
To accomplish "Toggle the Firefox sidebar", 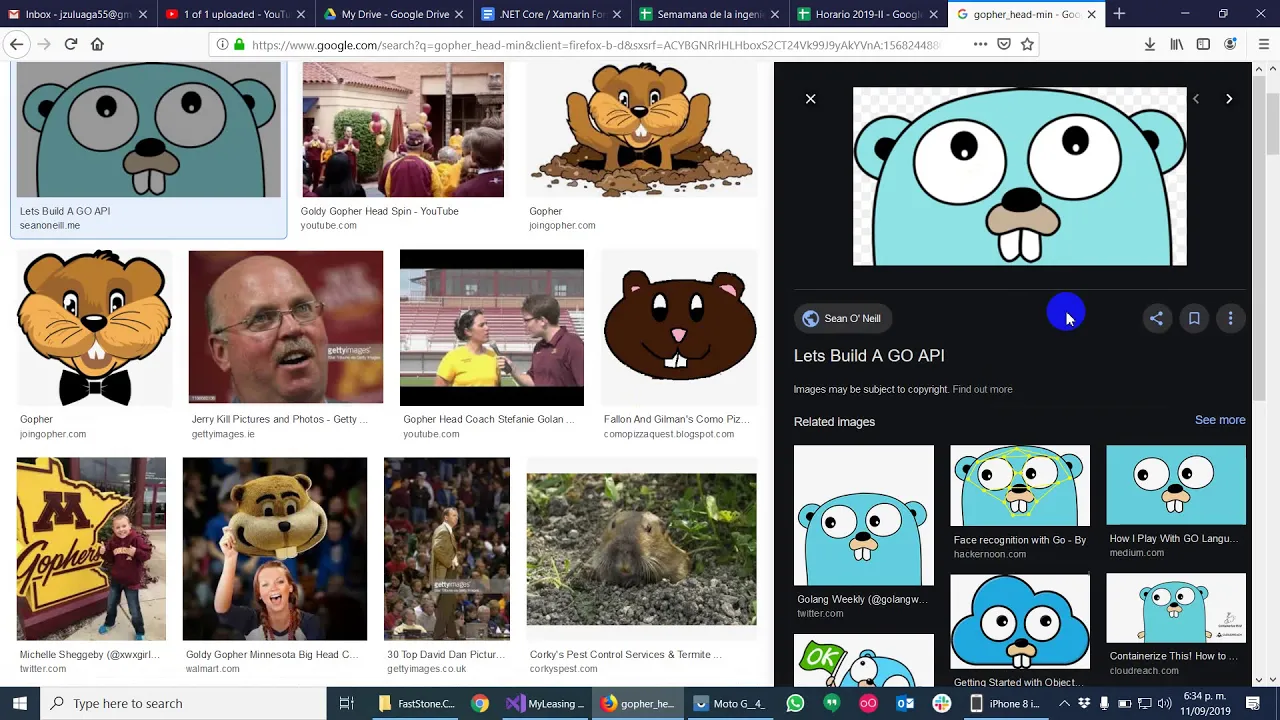I will pos(1203,44).
